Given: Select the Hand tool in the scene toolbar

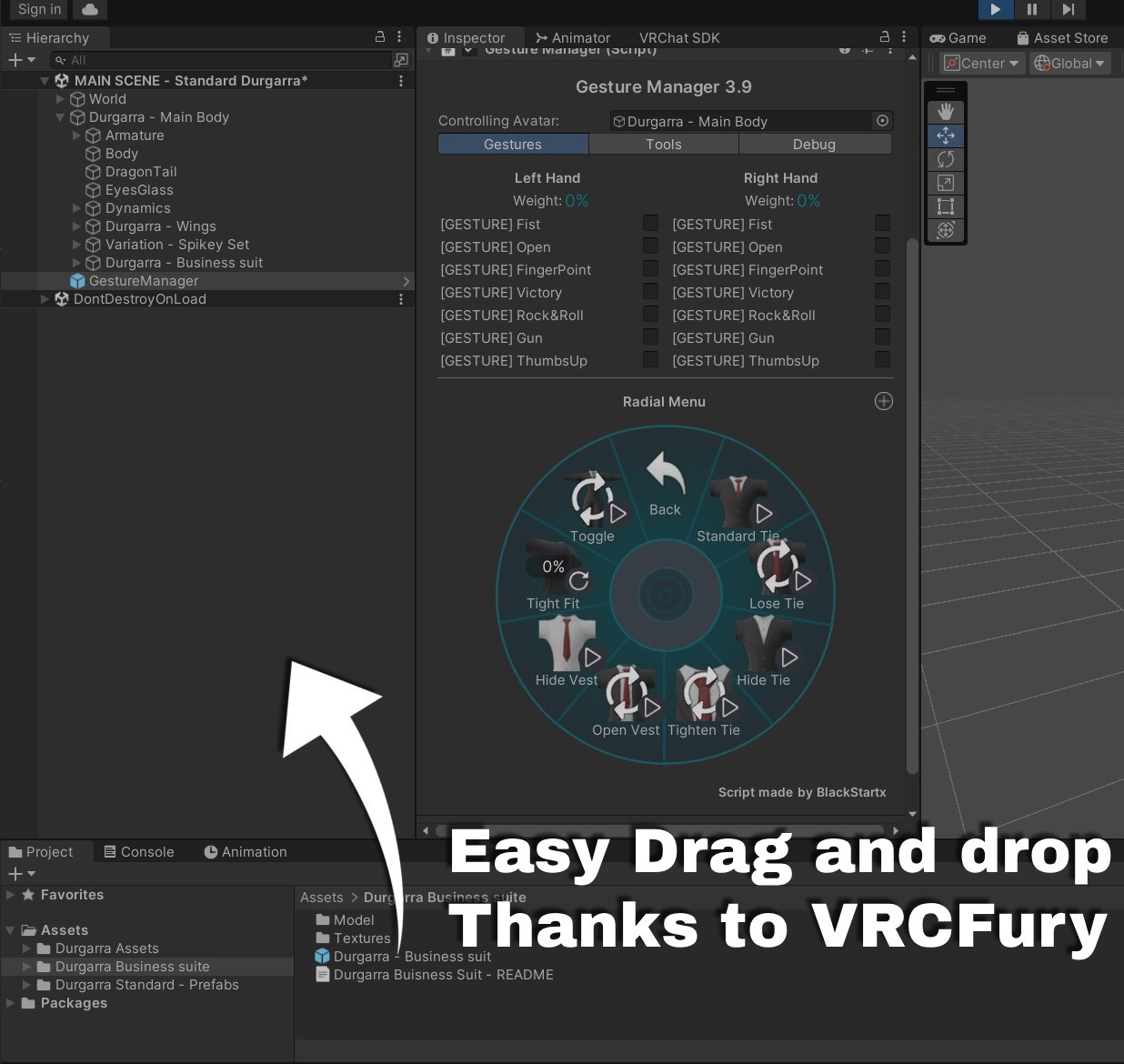Looking at the screenshot, I should point(946,111).
